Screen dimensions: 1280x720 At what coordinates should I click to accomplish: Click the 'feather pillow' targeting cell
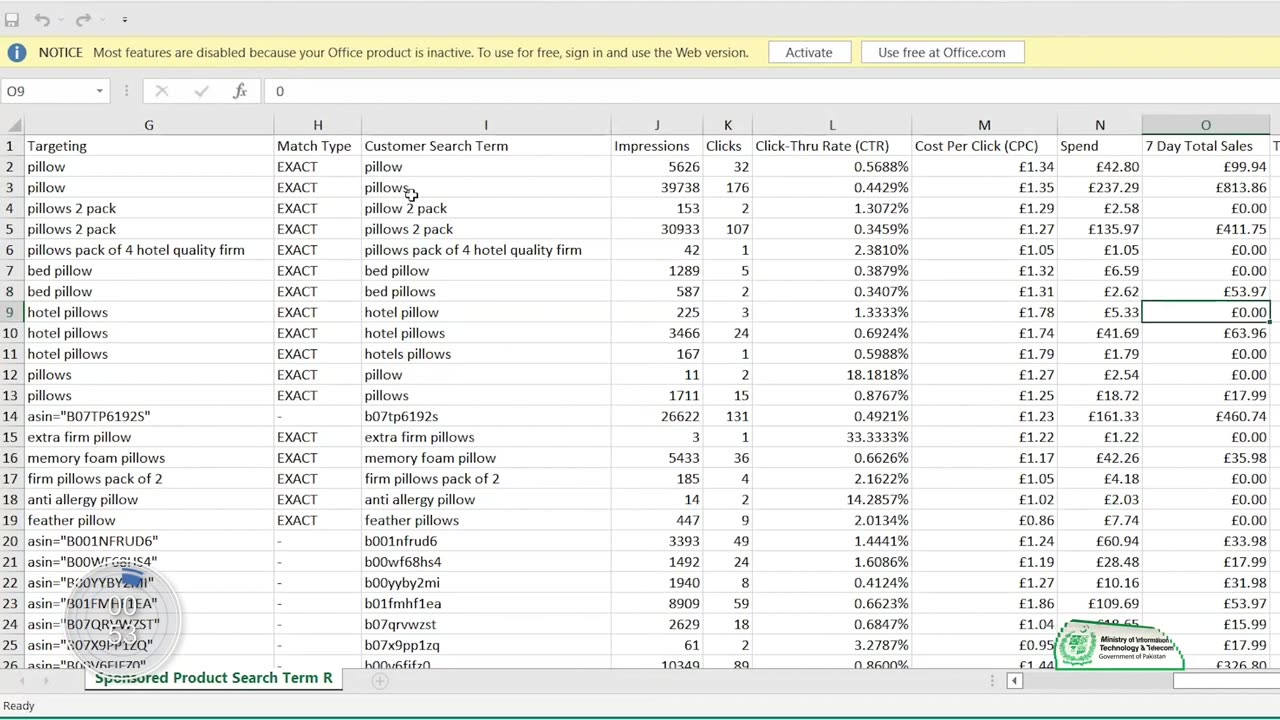(x=149, y=520)
